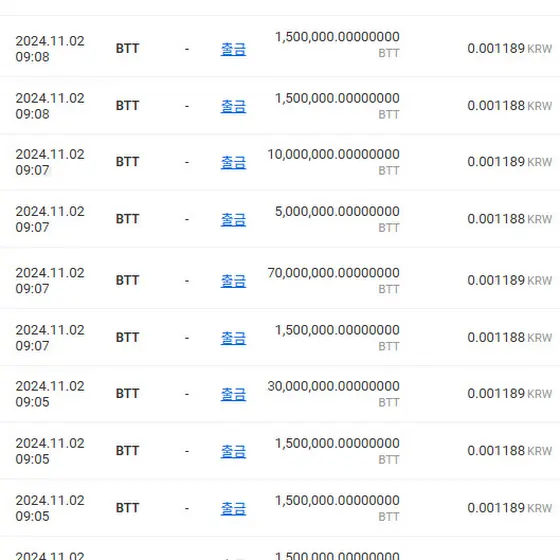The width and height of the screenshot is (560, 560).
Task: Open 출금 link for 5,000,000 BTT row
Action: tap(233, 220)
